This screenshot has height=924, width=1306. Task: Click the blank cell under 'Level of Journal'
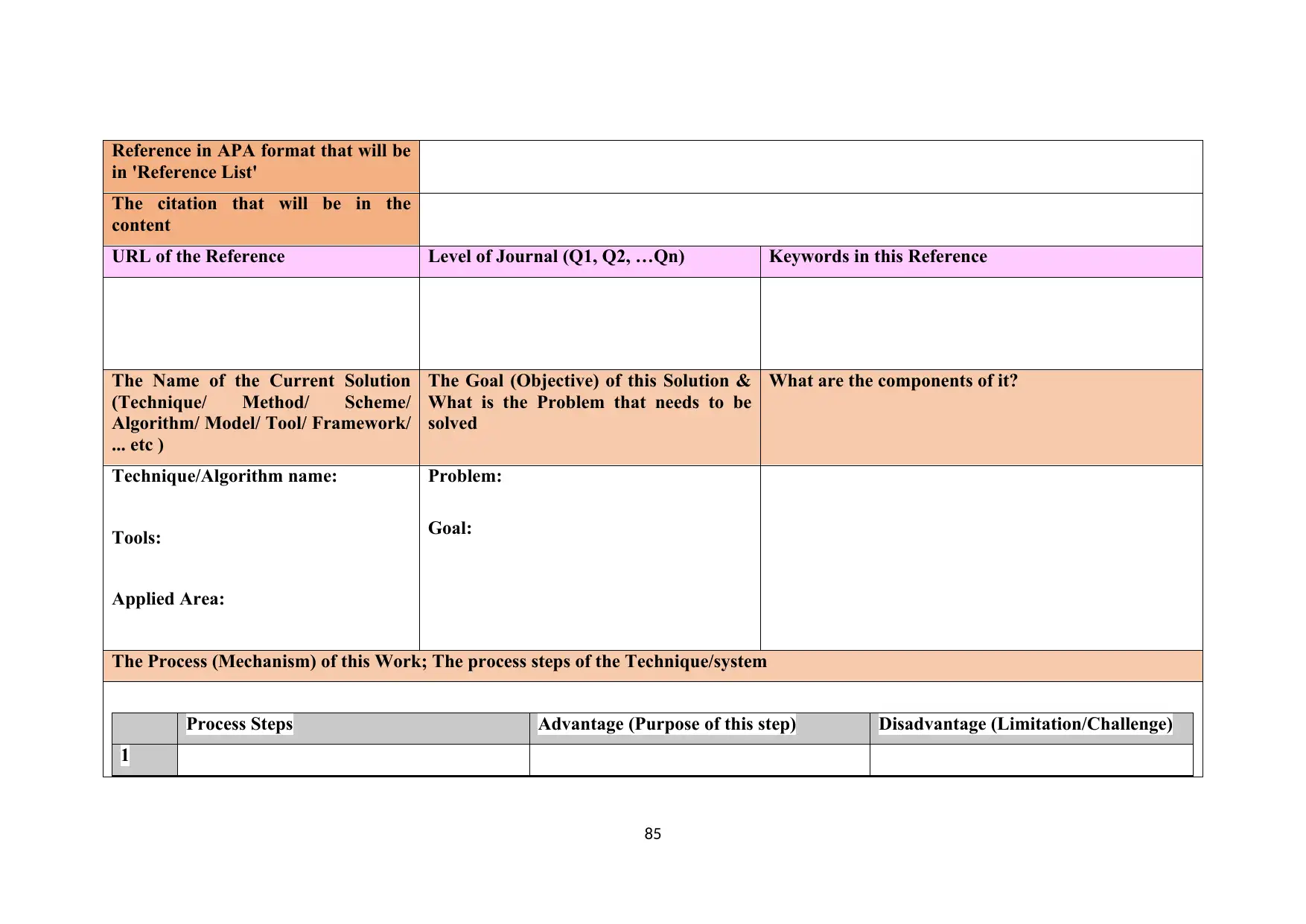pos(590,323)
